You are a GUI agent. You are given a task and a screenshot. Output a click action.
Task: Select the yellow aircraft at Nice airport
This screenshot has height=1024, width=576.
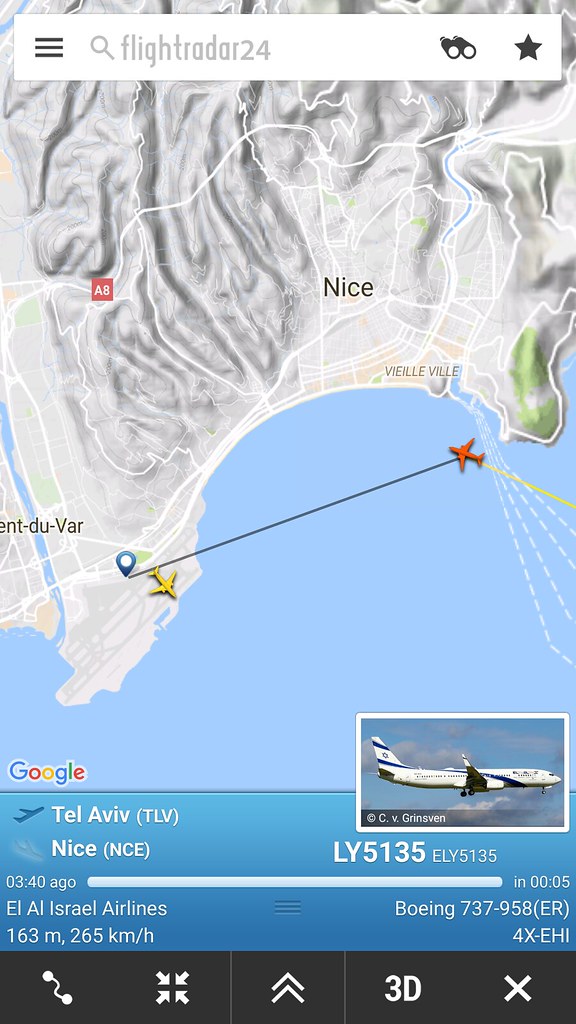point(163,582)
